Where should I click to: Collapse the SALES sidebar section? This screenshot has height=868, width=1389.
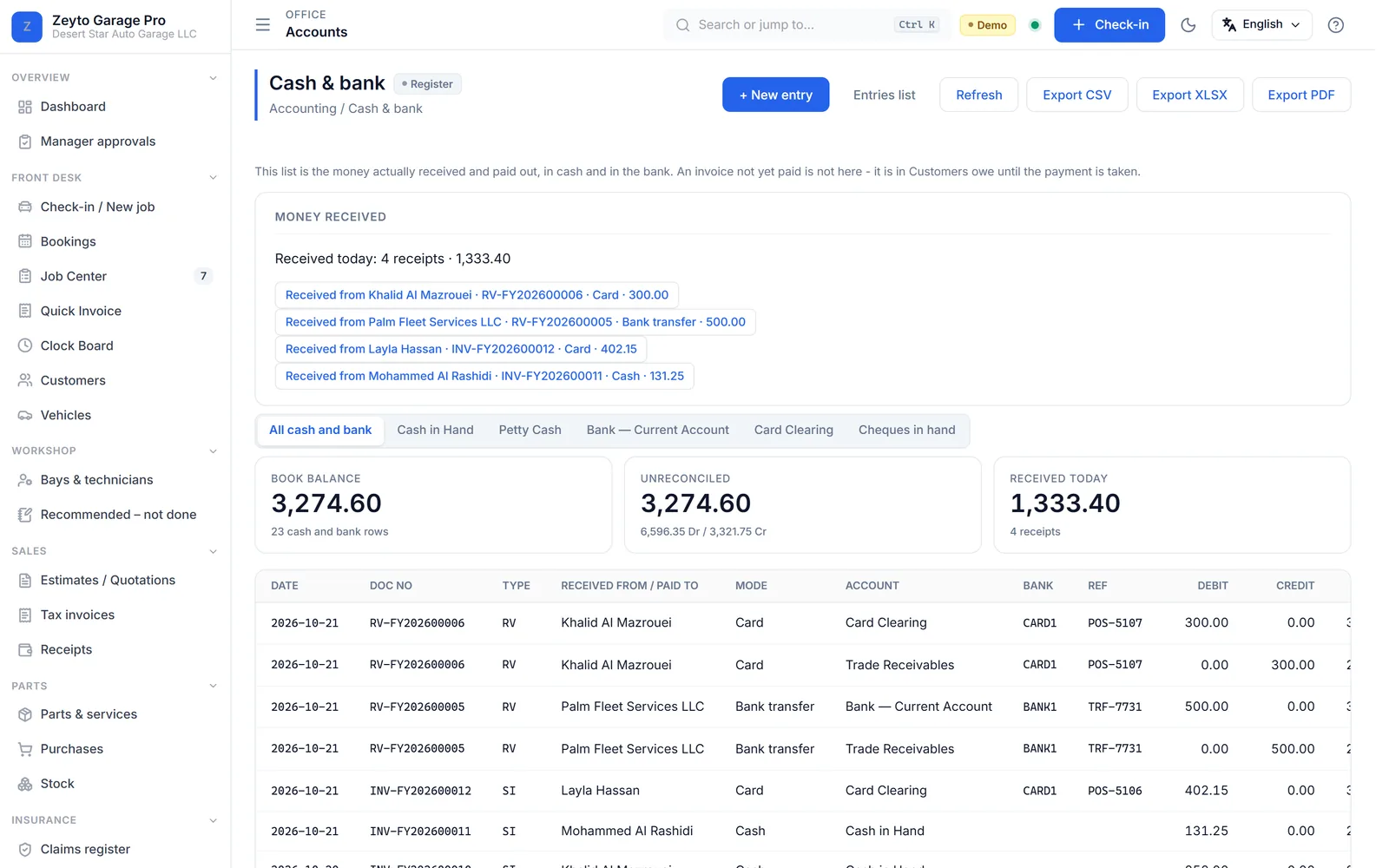[x=213, y=551]
